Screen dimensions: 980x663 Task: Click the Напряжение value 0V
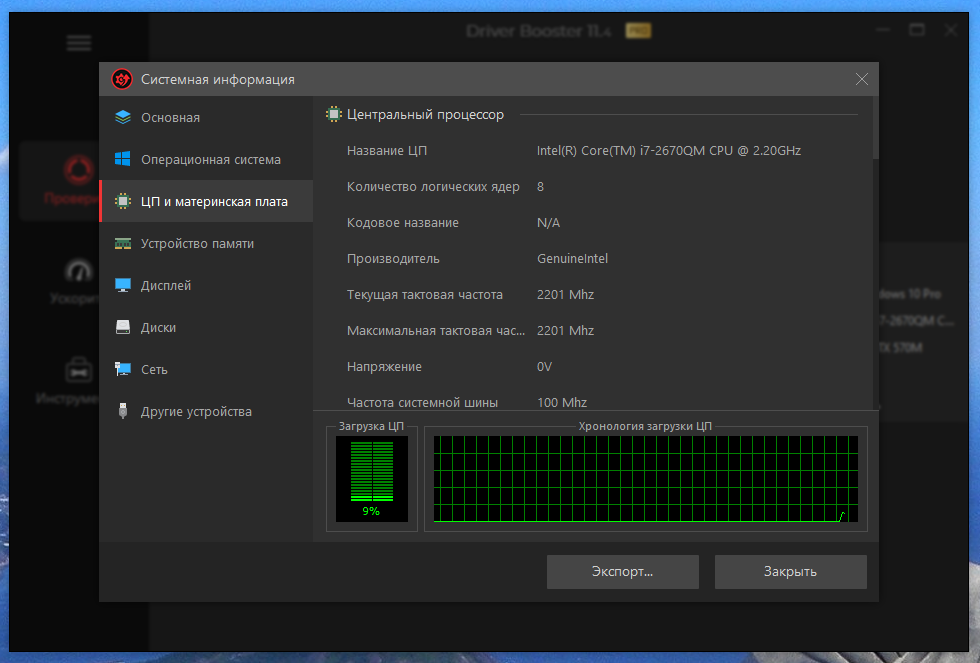click(544, 367)
